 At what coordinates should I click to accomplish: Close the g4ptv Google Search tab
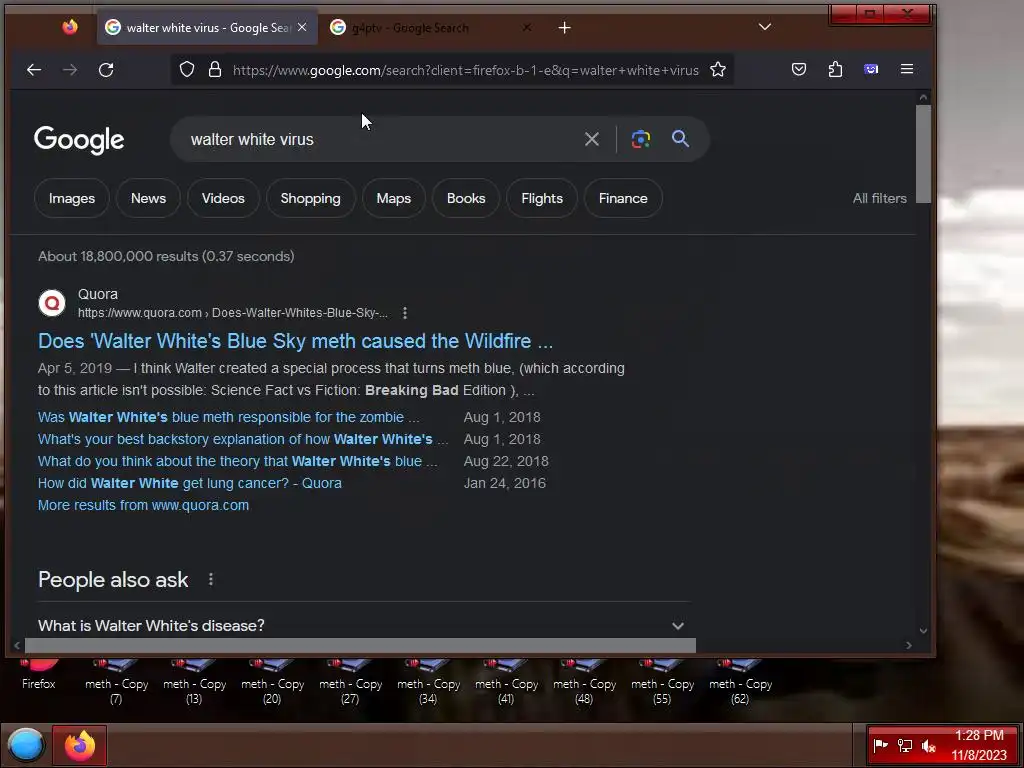point(527,27)
